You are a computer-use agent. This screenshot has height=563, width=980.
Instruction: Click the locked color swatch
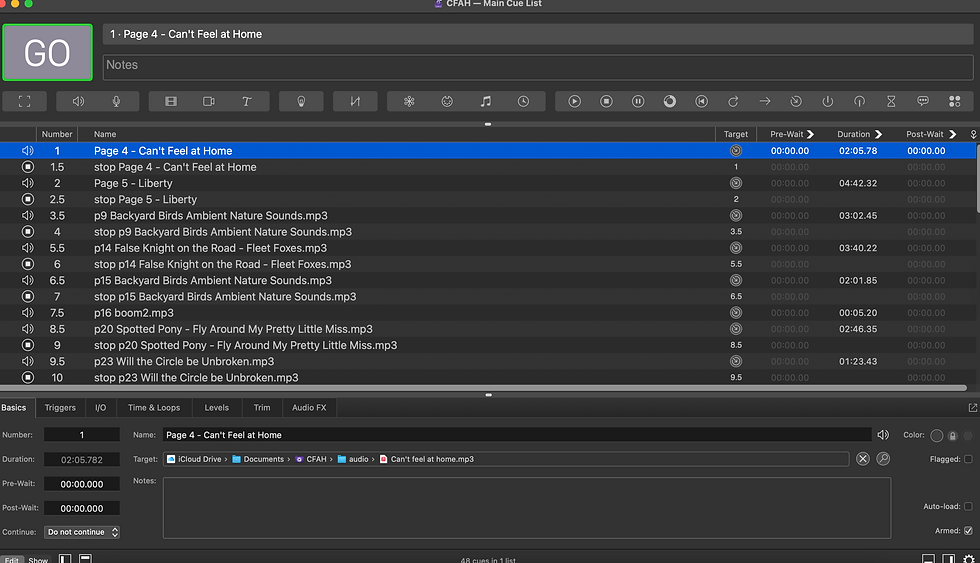952,436
